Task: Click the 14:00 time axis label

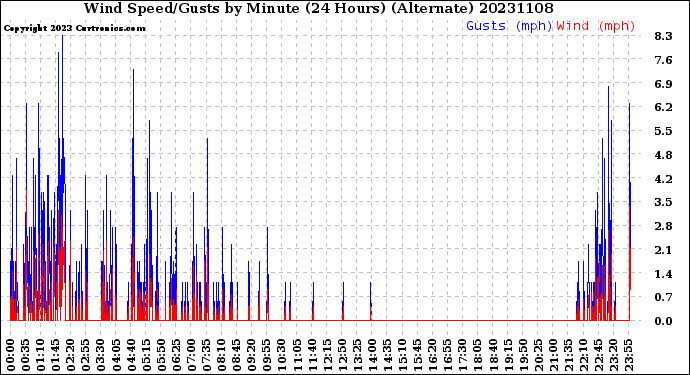Action: pos(372,355)
